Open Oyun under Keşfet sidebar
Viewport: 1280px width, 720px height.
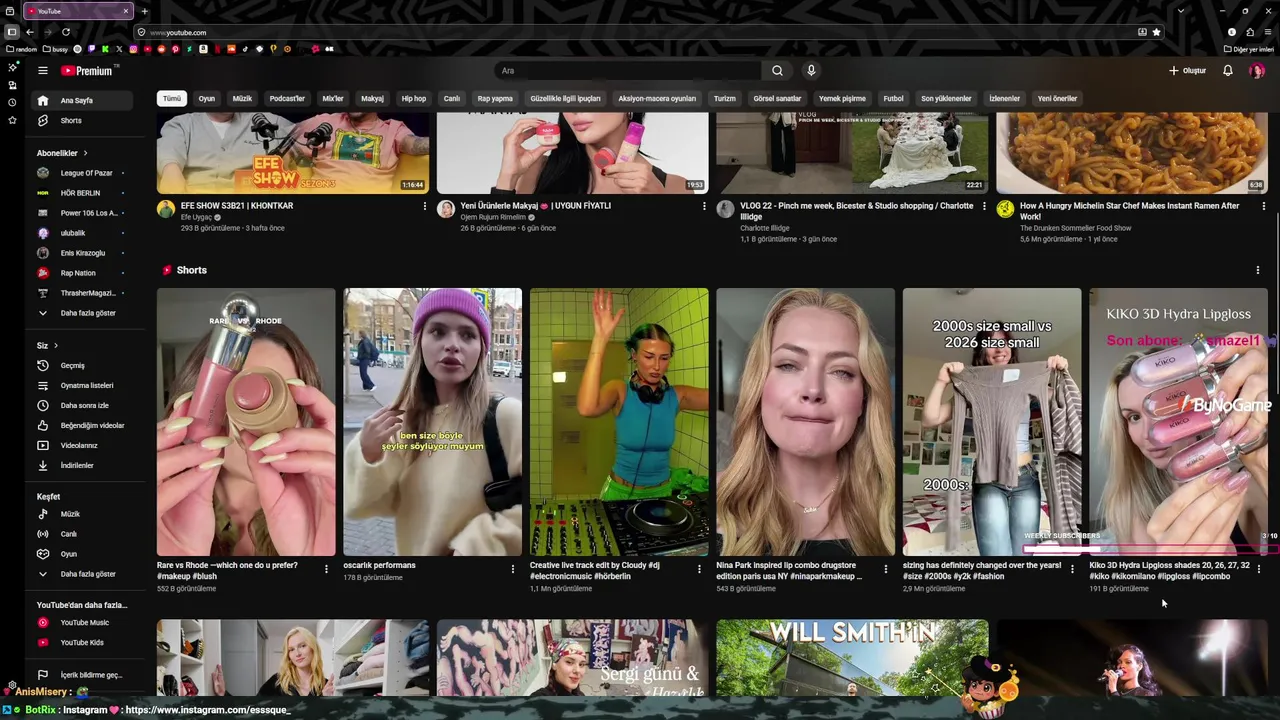(x=84, y=554)
